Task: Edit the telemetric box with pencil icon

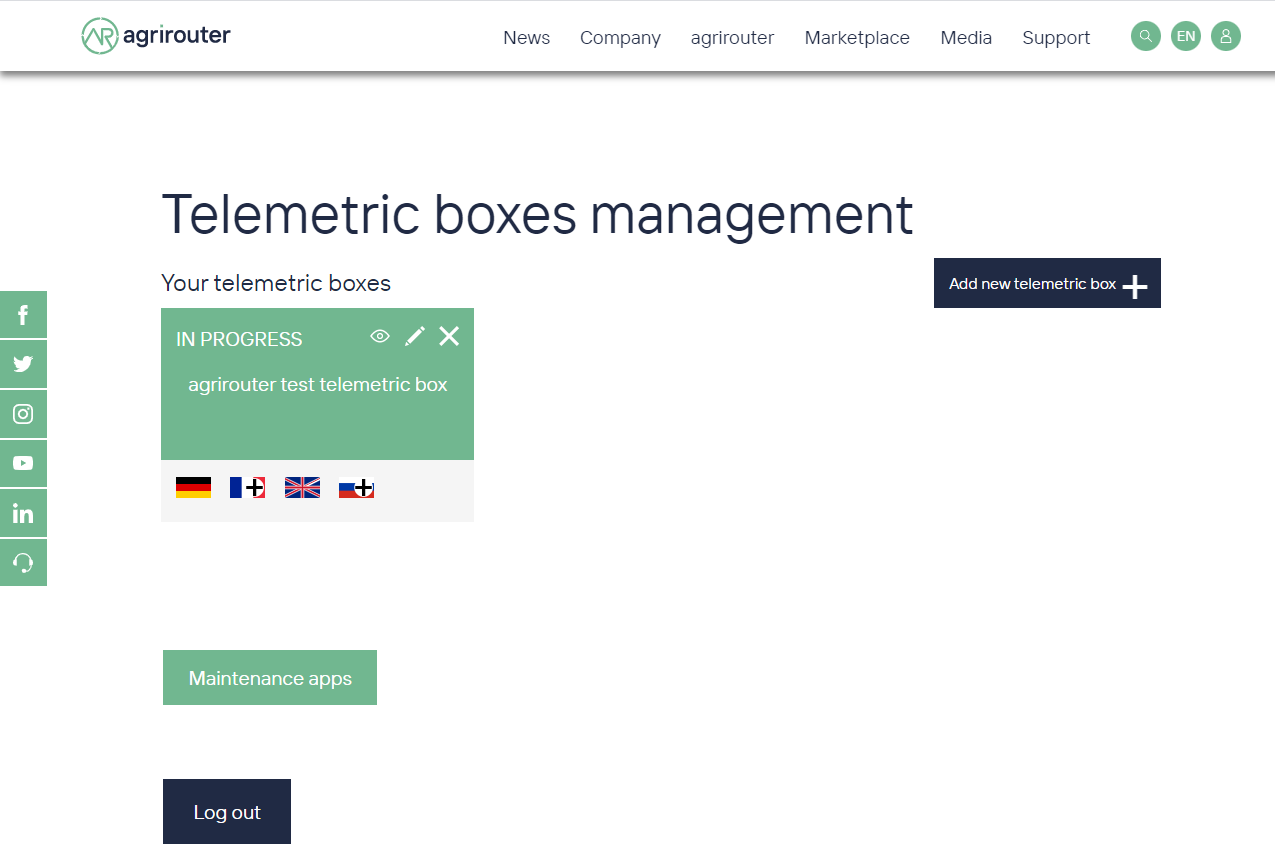Action: (415, 336)
